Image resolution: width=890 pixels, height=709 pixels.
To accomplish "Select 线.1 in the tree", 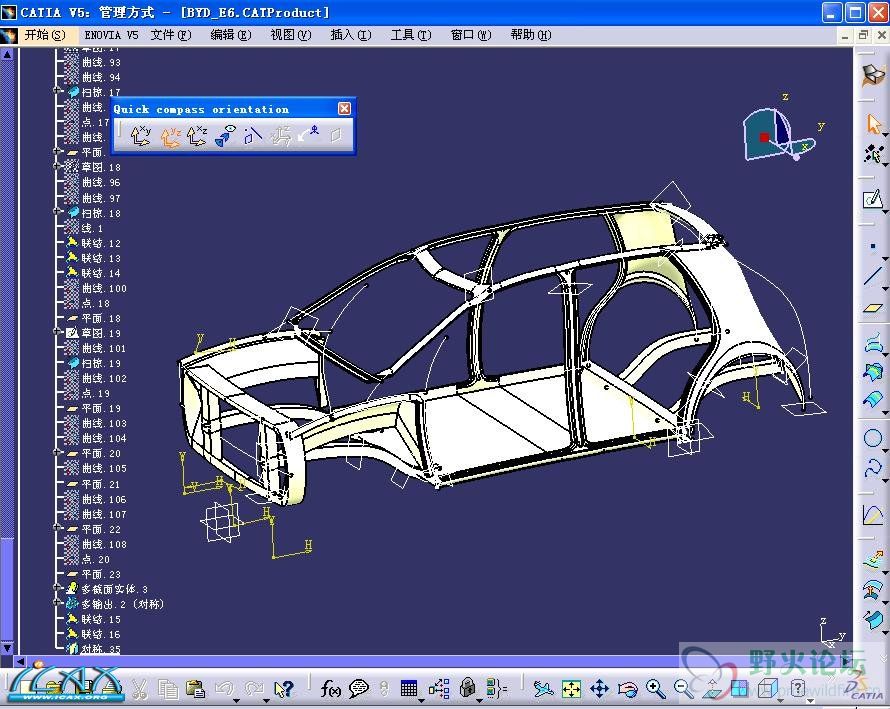I will (x=92, y=228).
